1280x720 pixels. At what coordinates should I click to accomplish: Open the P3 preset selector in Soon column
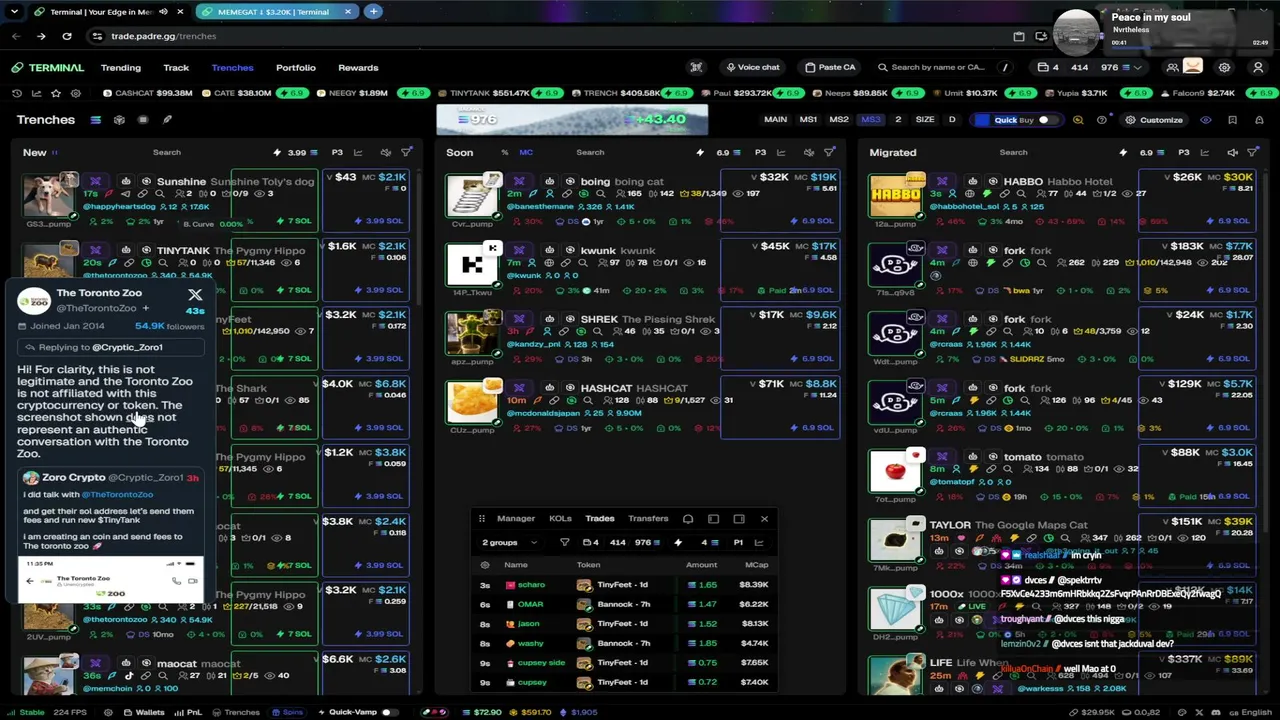pos(760,153)
